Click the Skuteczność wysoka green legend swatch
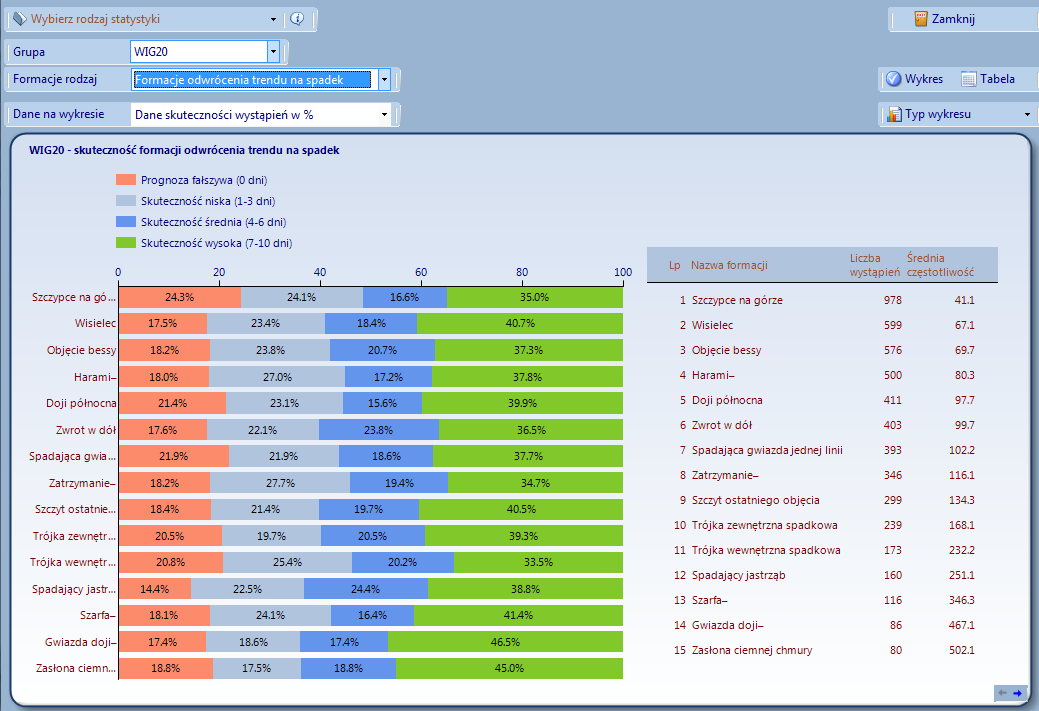The height and width of the screenshot is (711, 1039). [x=126, y=243]
